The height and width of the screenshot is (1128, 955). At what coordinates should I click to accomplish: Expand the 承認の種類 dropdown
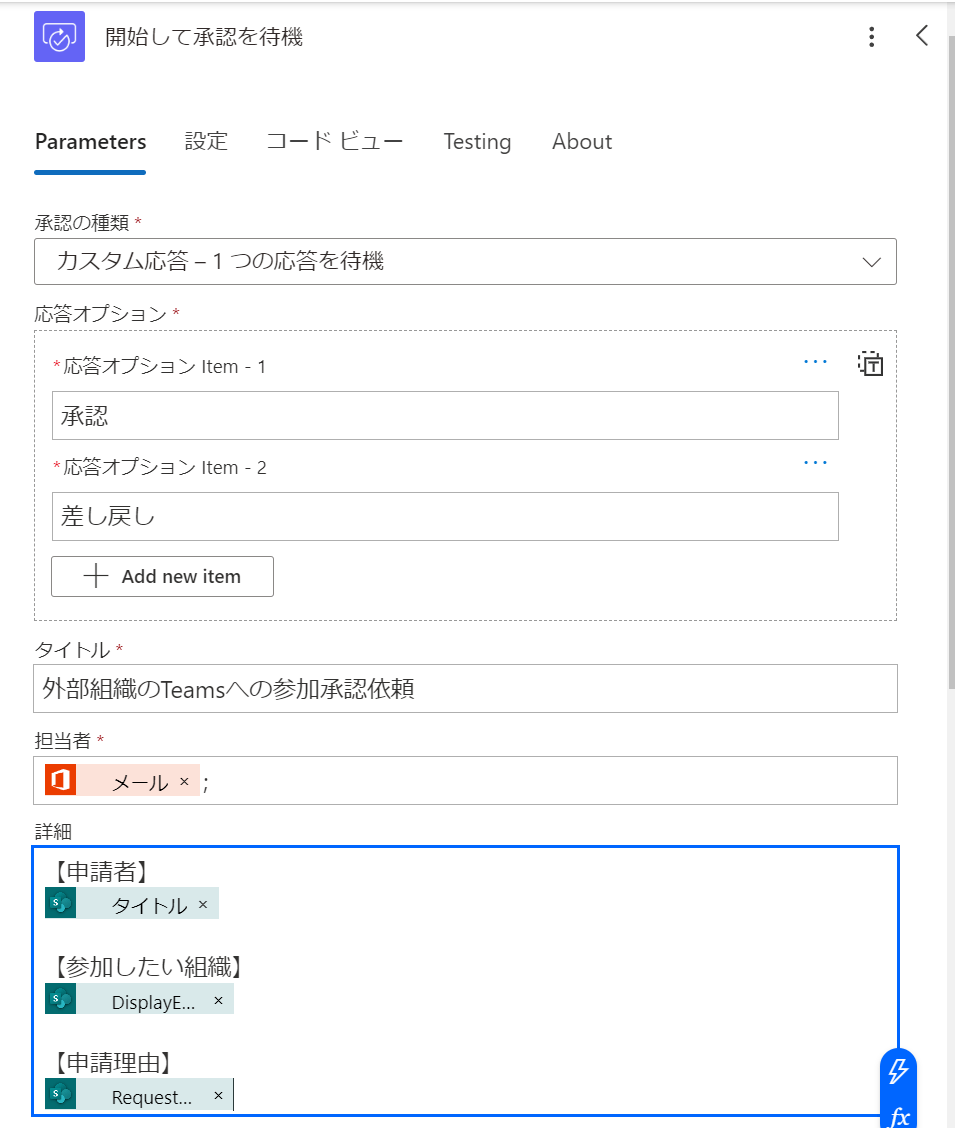coord(465,261)
